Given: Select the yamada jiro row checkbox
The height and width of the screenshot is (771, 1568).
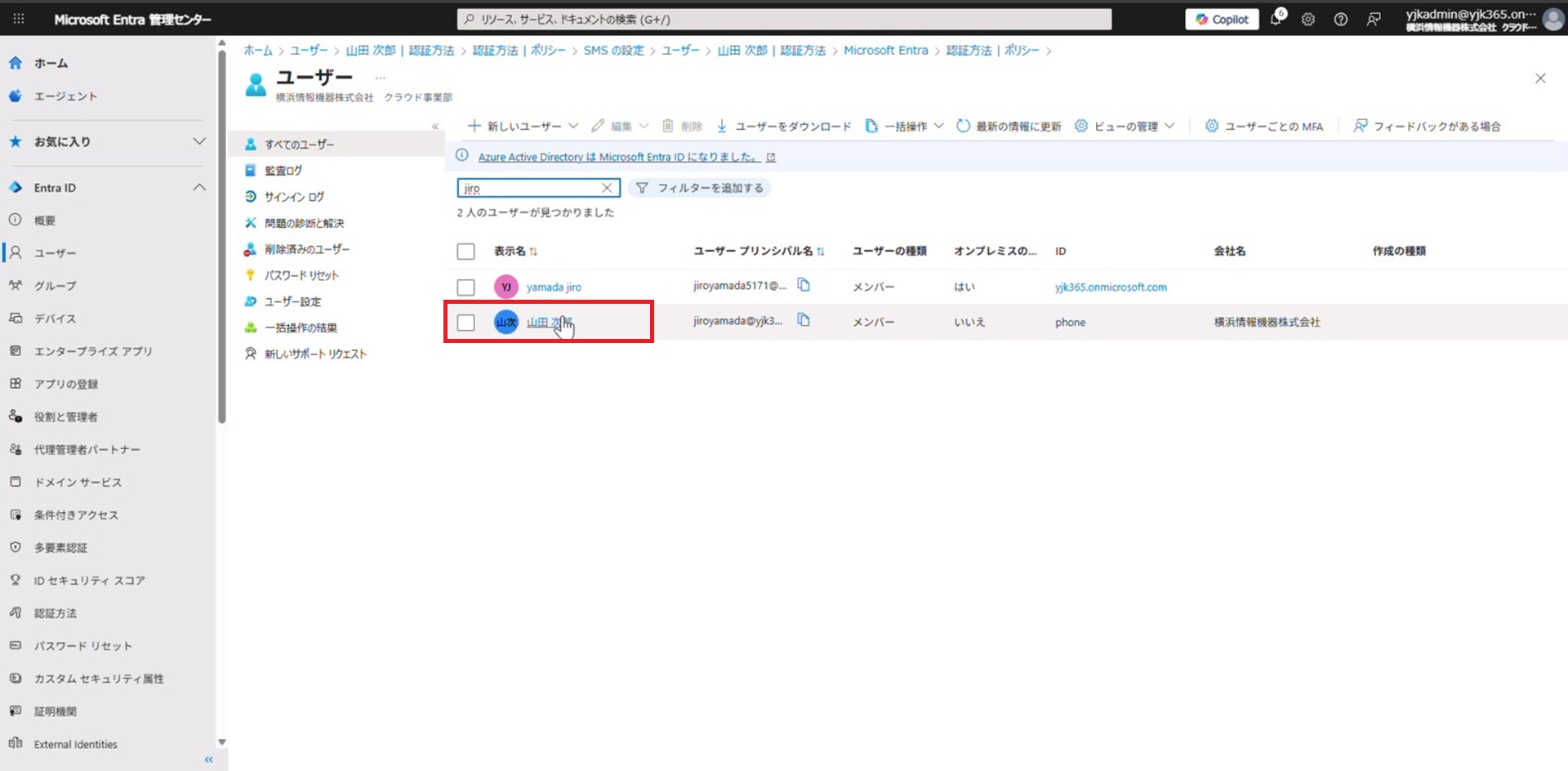Looking at the screenshot, I should (465, 287).
